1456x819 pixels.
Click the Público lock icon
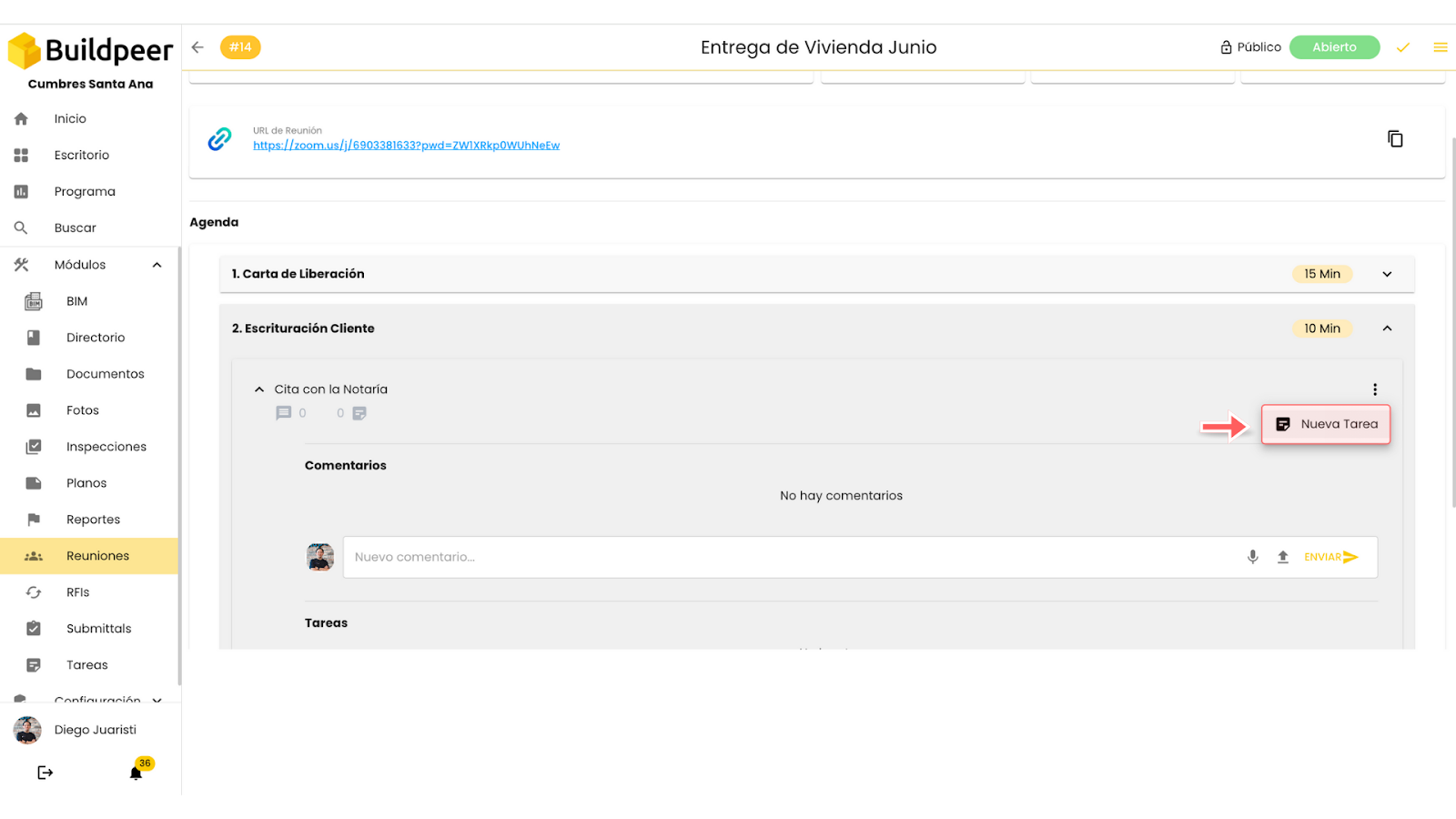click(x=1226, y=47)
